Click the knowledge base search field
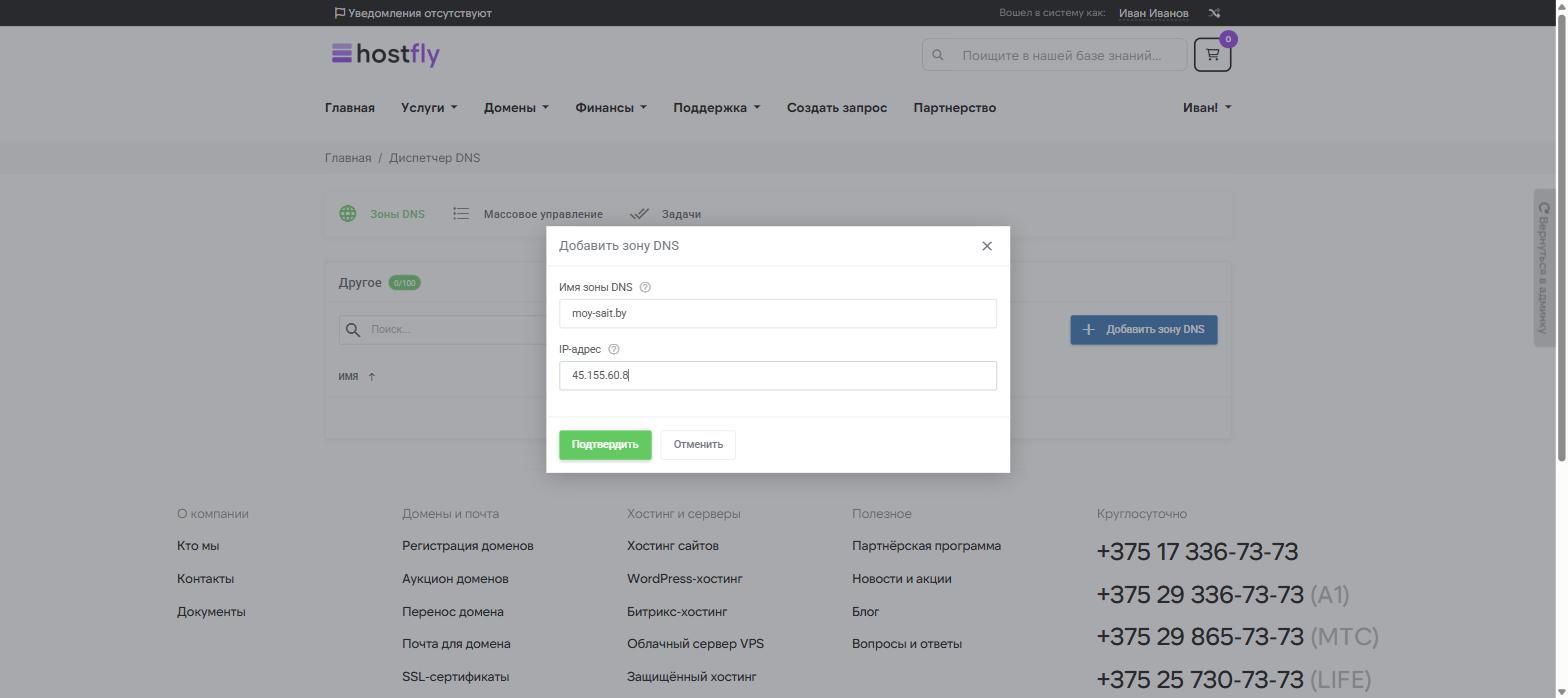Image resolution: width=1568 pixels, height=698 pixels. point(1055,55)
